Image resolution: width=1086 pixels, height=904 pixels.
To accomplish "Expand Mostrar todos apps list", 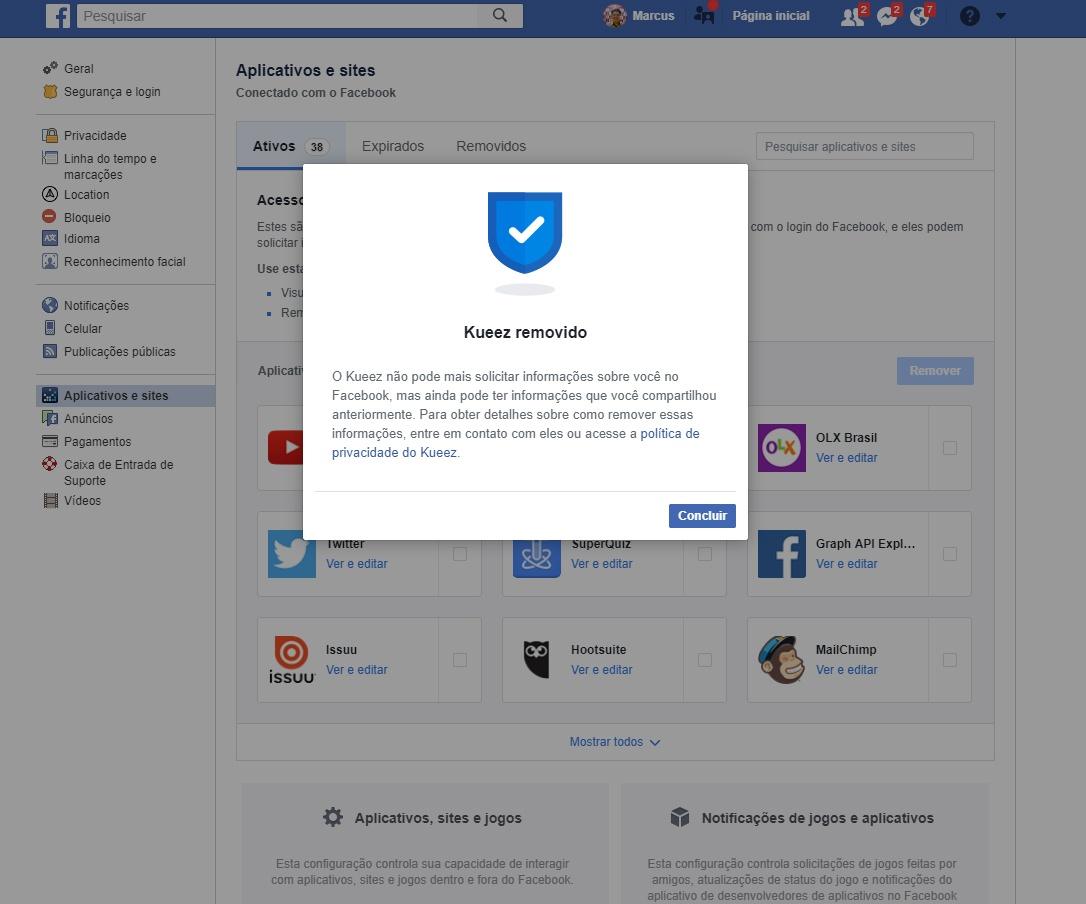I will (615, 742).
